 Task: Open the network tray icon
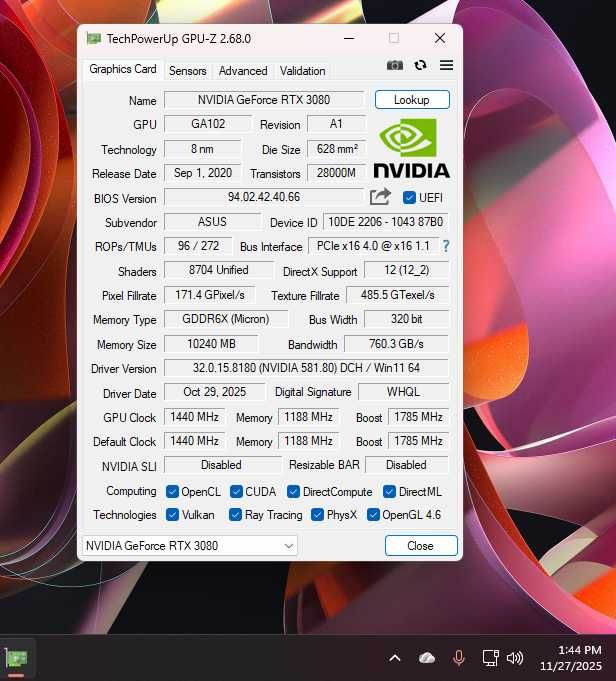[490, 658]
